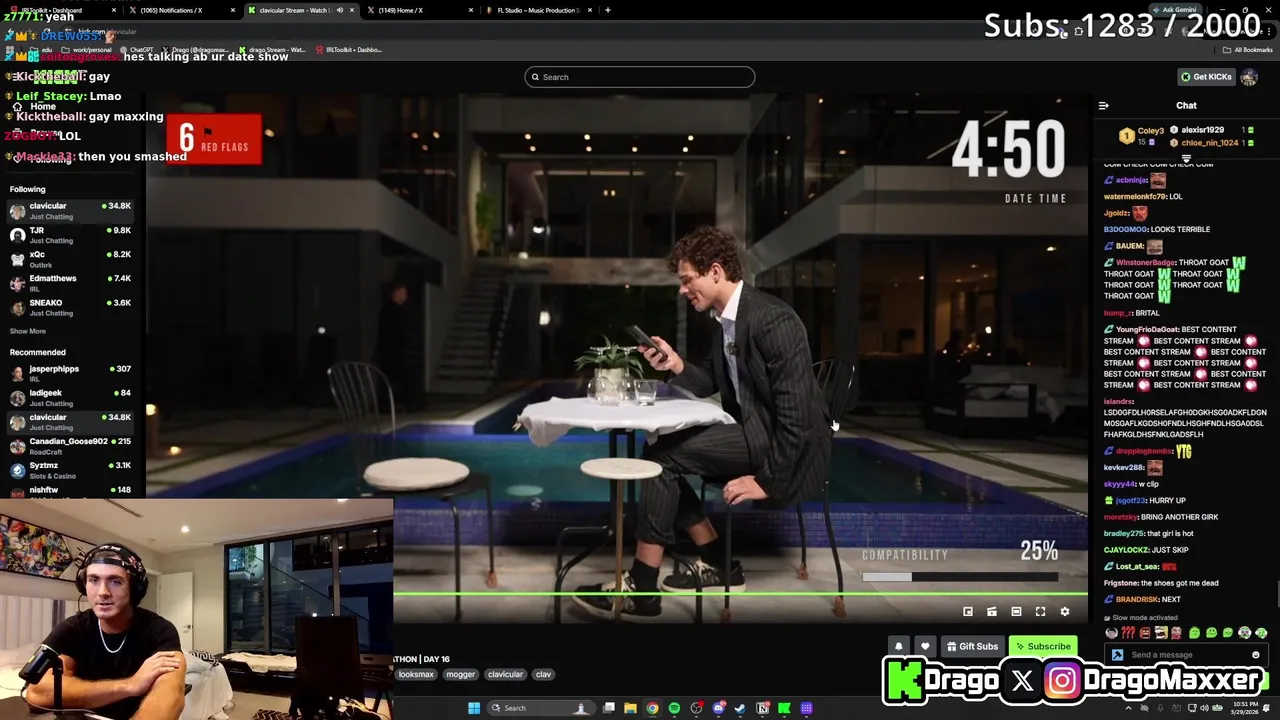Click in the Send a message box
The image size is (1280, 720).
click(x=1188, y=655)
